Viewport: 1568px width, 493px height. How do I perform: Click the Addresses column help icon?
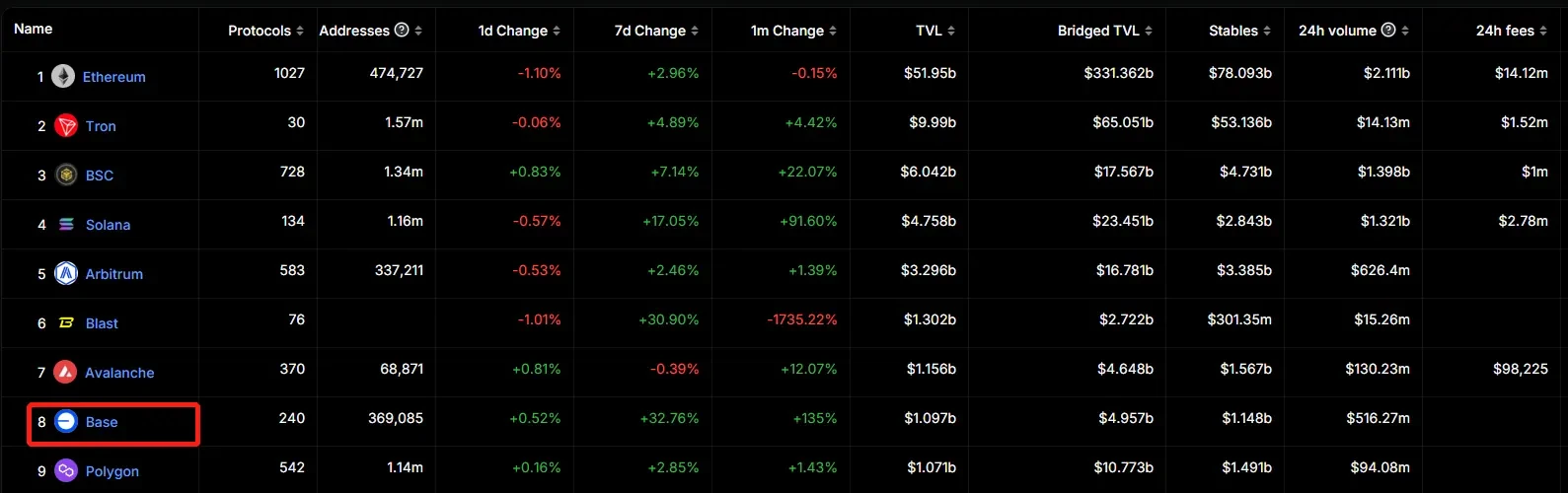pyautogui.click(x=402, y=30)
